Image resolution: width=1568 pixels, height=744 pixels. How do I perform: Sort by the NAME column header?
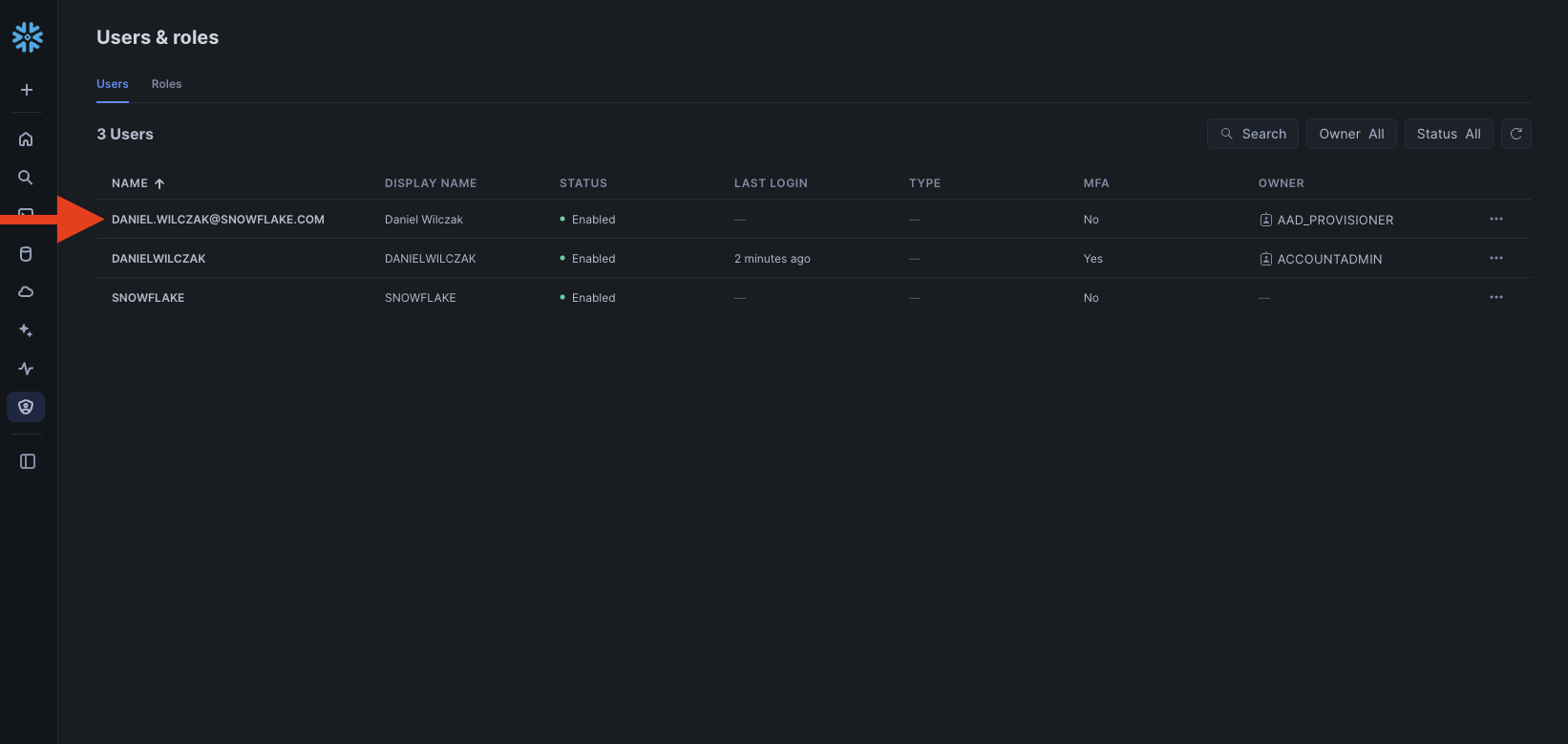(x=130, y=183)
